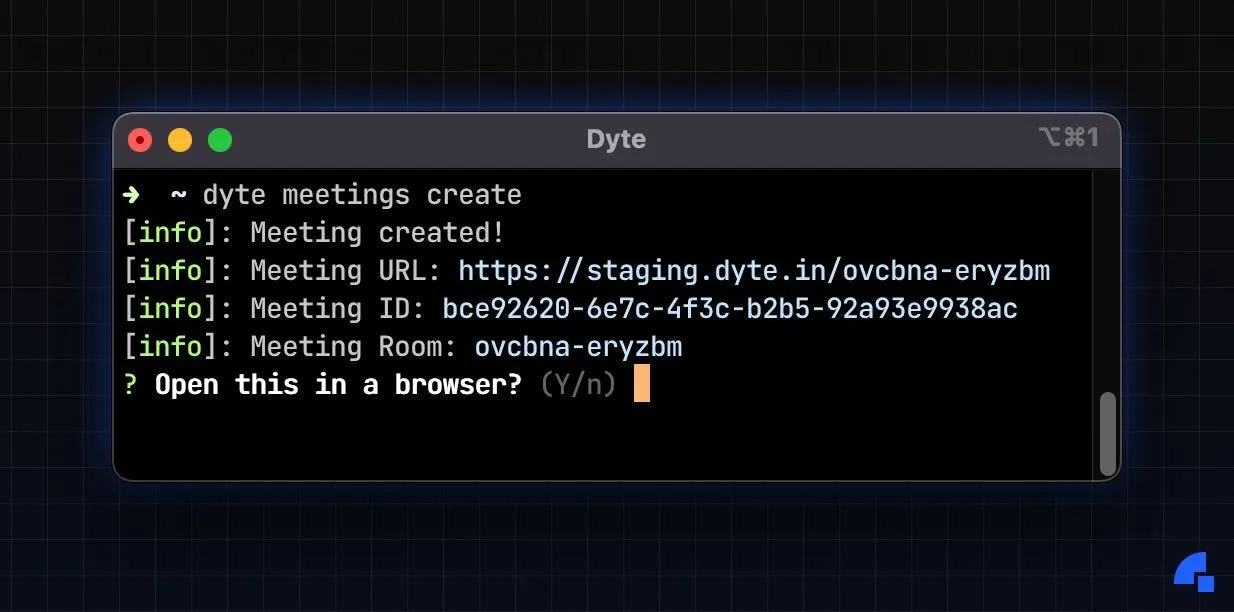Click the green arrow prompt symbol
This screenshot has height=612, width=1234.
[131, 194]
